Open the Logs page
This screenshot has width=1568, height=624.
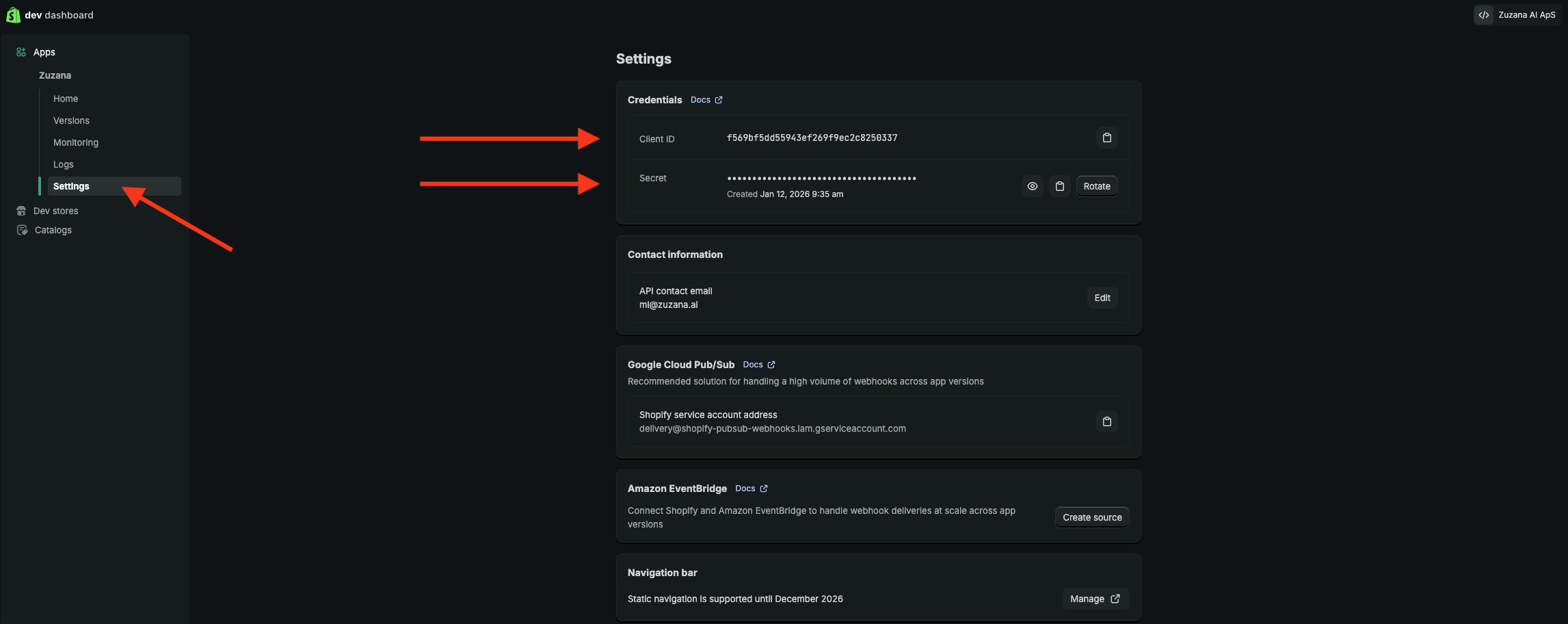pos(64,164)
